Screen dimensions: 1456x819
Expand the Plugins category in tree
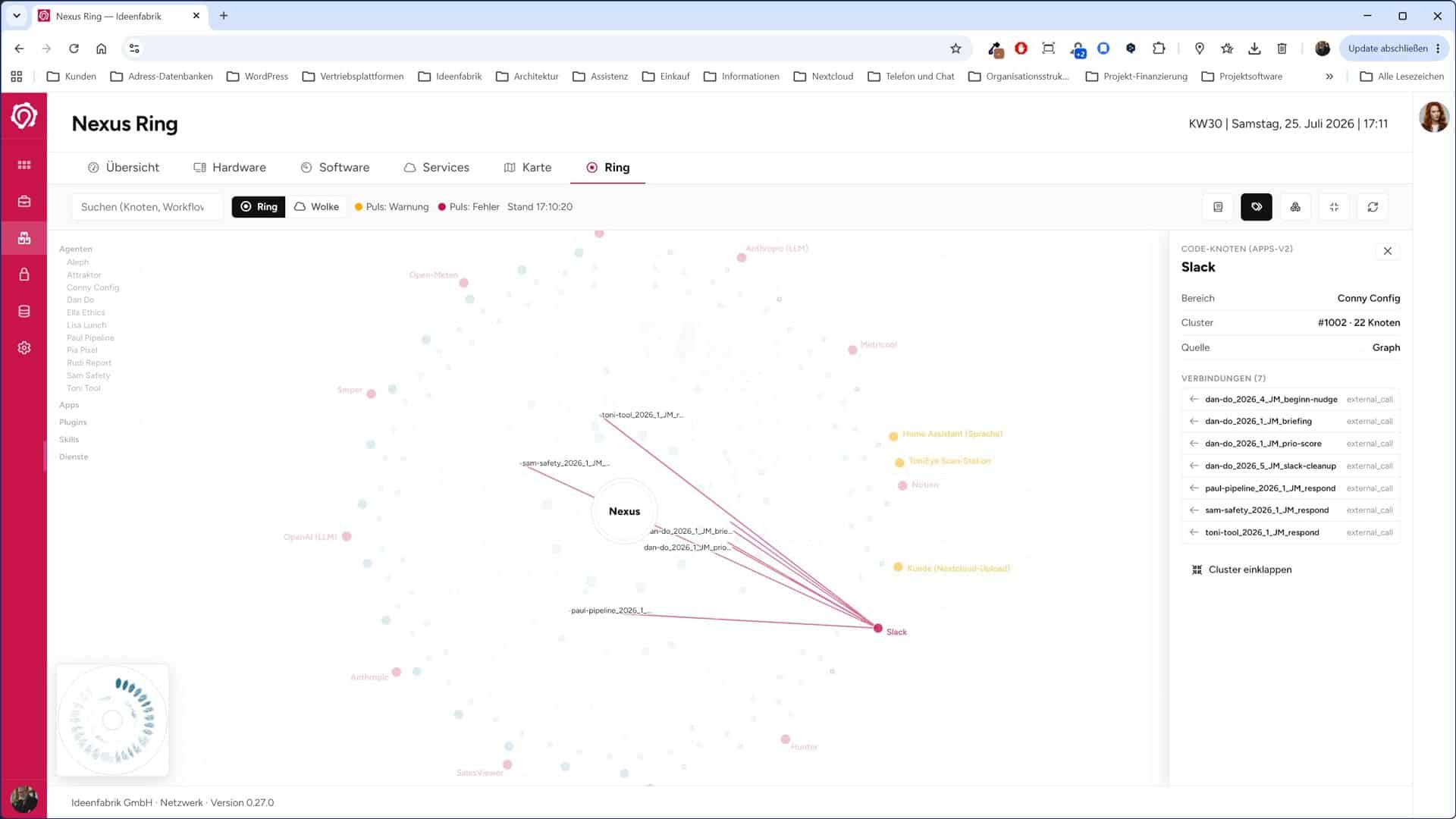pyautogui.click(x=73, y=422)
